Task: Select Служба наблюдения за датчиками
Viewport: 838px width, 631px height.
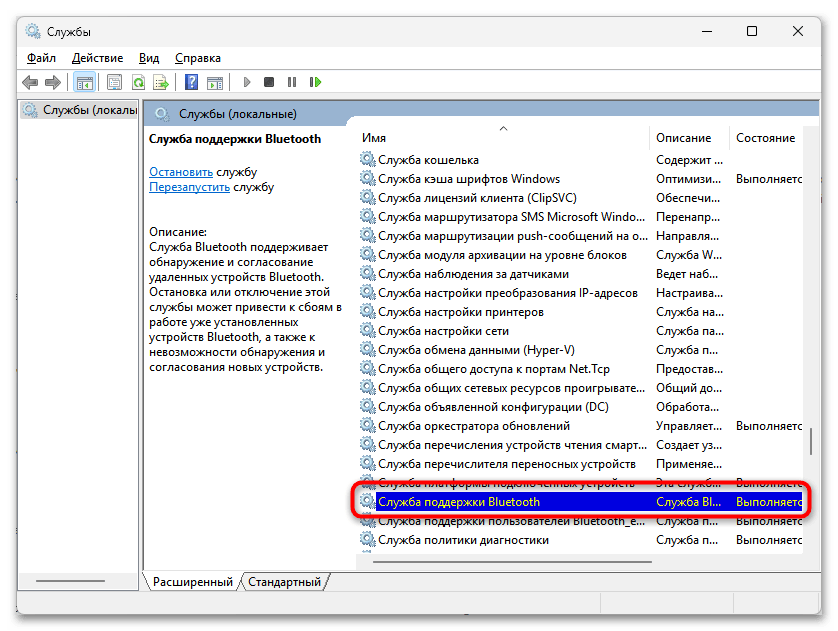Action: click(x=580, y=274)
